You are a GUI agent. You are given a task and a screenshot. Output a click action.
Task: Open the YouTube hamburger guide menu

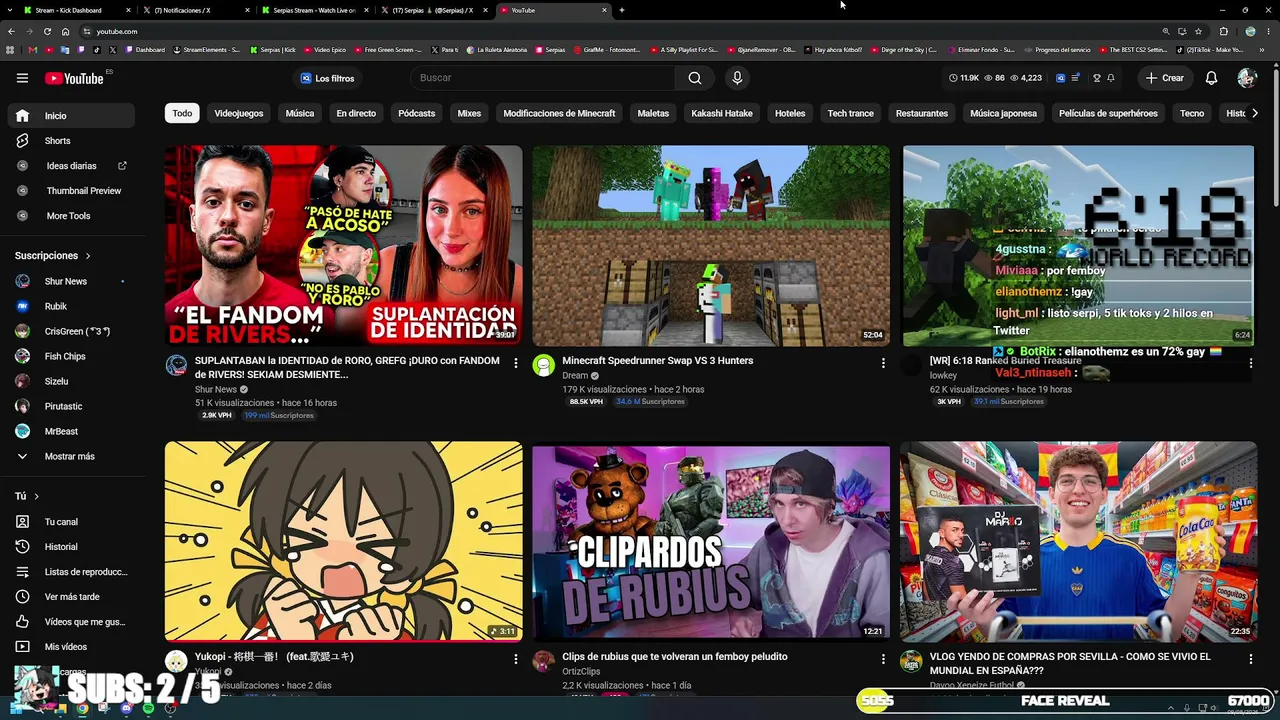(x=22, y=78)
